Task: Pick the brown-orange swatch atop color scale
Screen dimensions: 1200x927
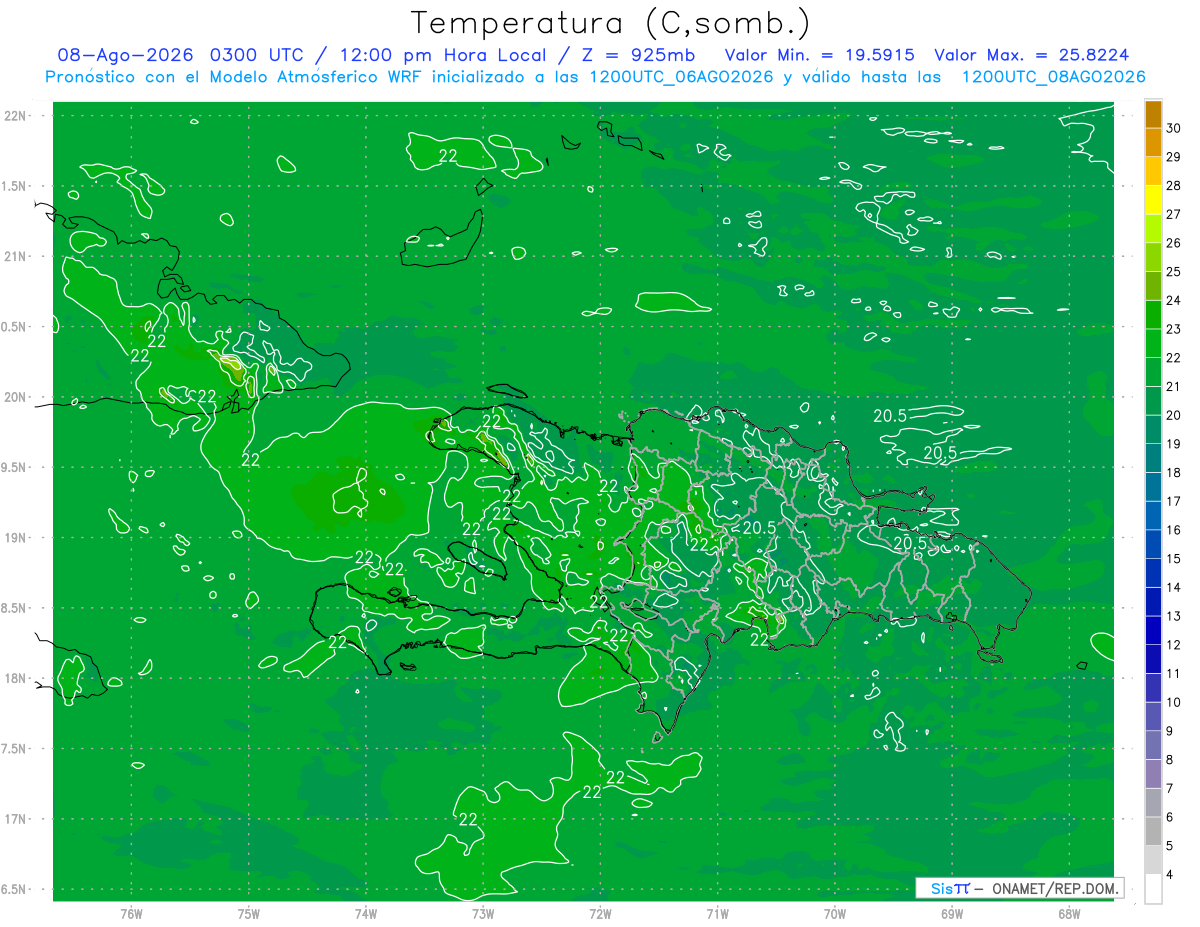Action: pos(1153,114)
